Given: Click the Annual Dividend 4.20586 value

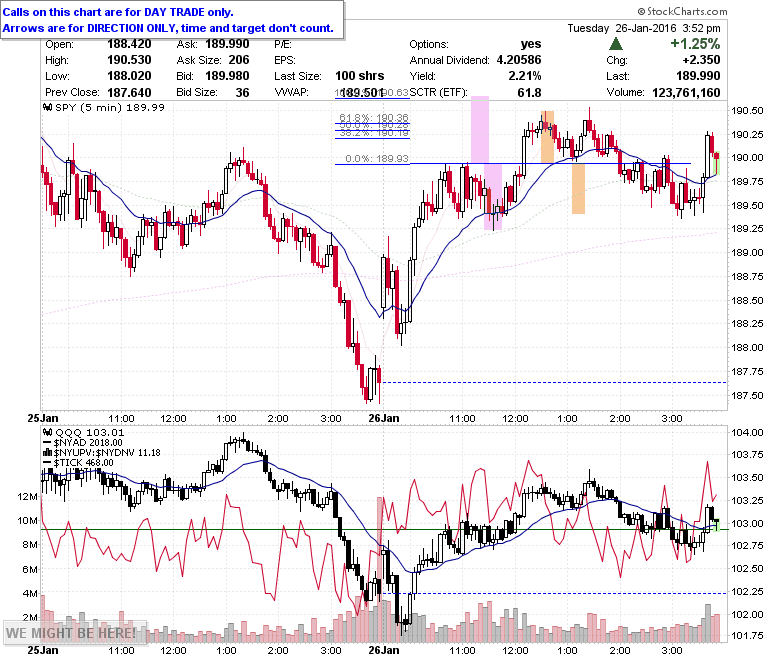Looking at the screenshot, I should coord(519,60).
